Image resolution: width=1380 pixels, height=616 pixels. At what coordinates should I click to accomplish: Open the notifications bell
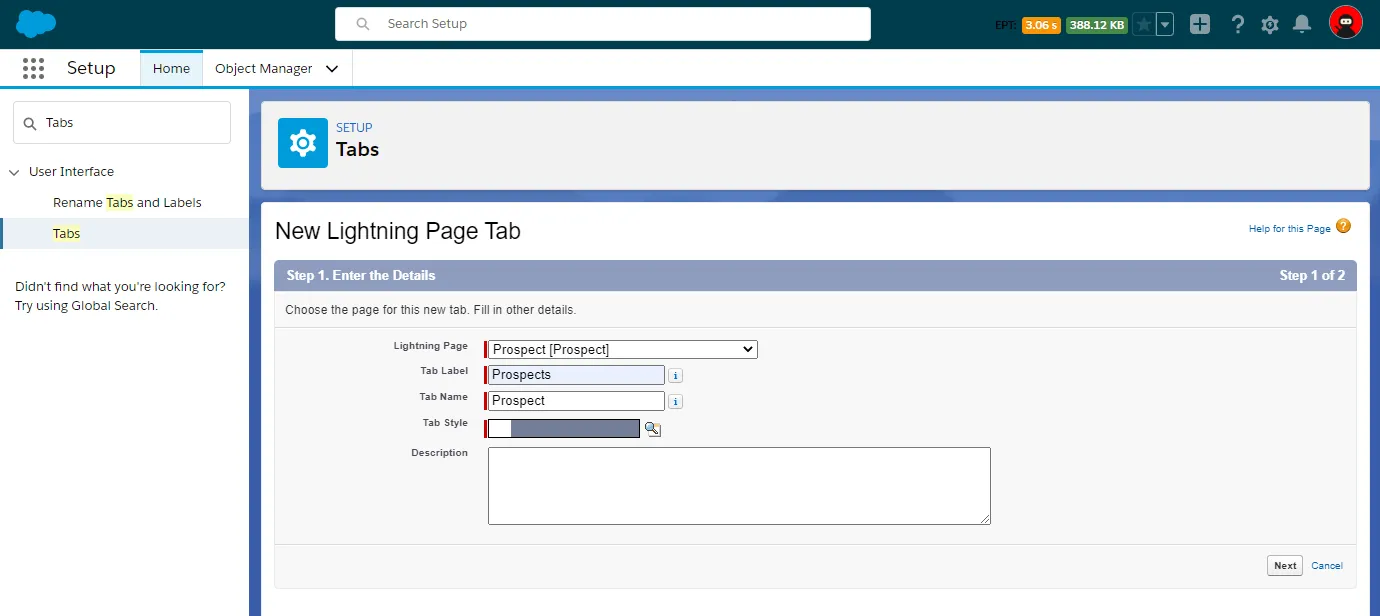[1301, 25]
